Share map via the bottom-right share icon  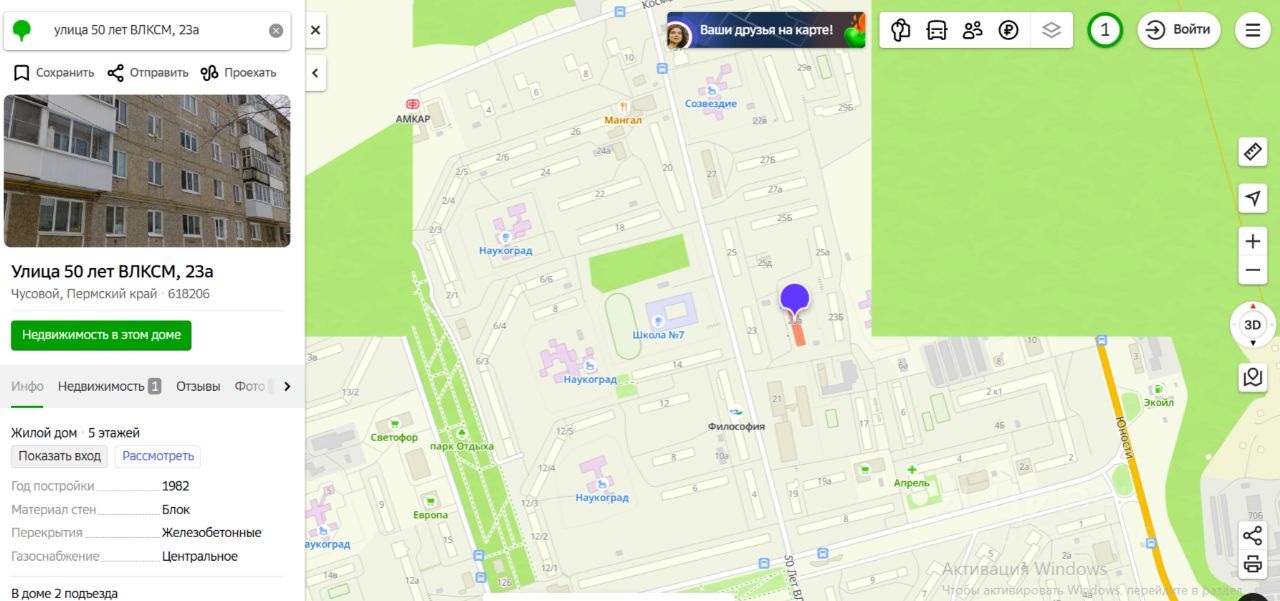point(1253,535)
